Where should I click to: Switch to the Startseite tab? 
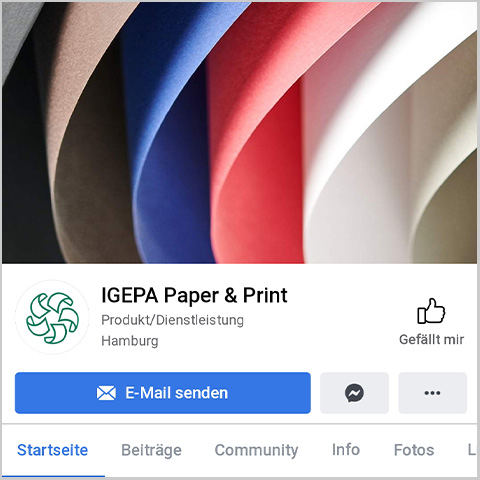point(53,450)
